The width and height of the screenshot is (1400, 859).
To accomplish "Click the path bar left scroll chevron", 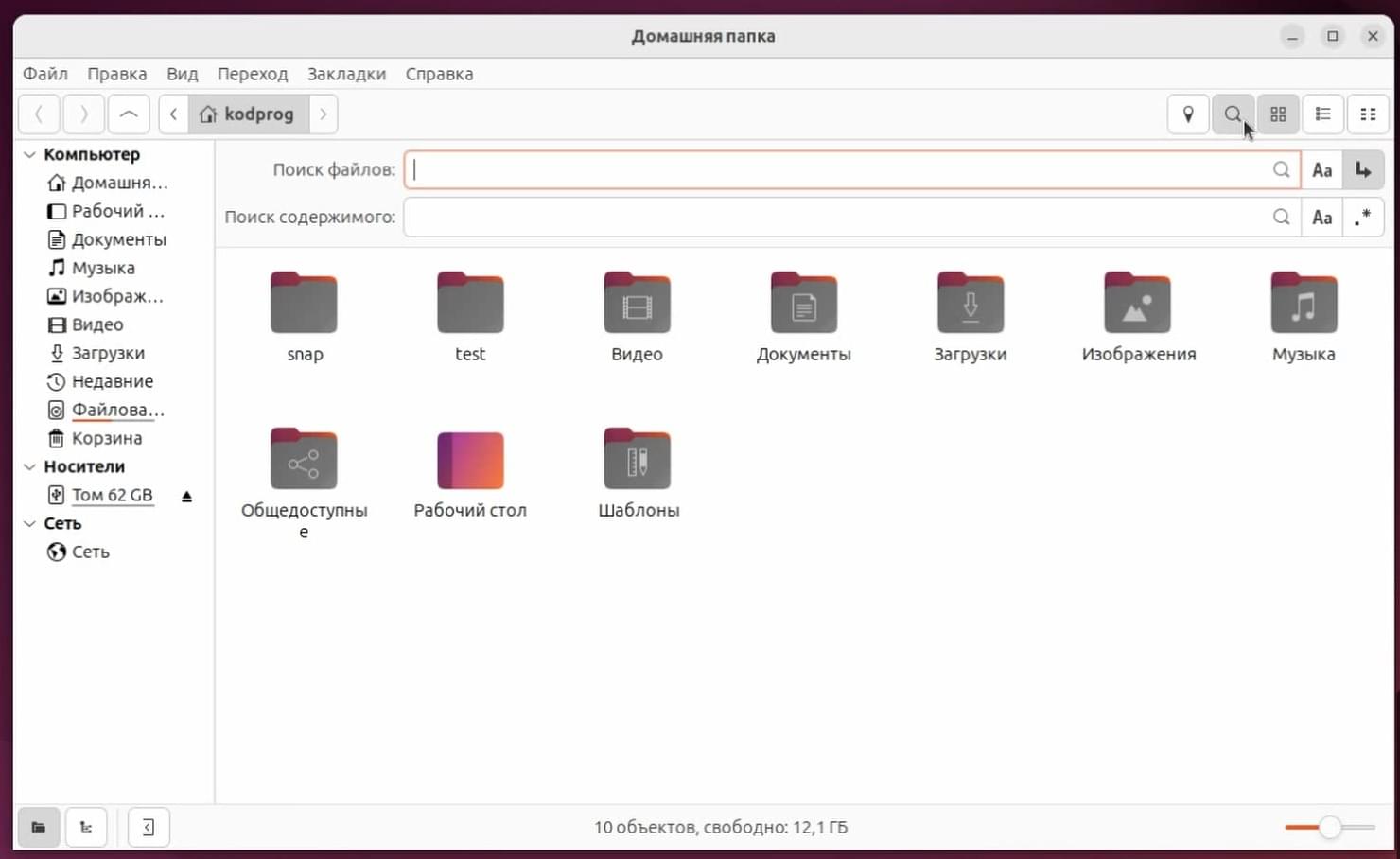I will pyautogui.click(x=173, y=114).
